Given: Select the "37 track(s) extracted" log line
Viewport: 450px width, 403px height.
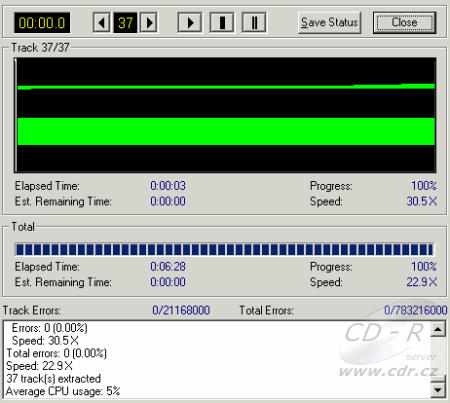Looking at the screenshot, I should coord(53,379).
